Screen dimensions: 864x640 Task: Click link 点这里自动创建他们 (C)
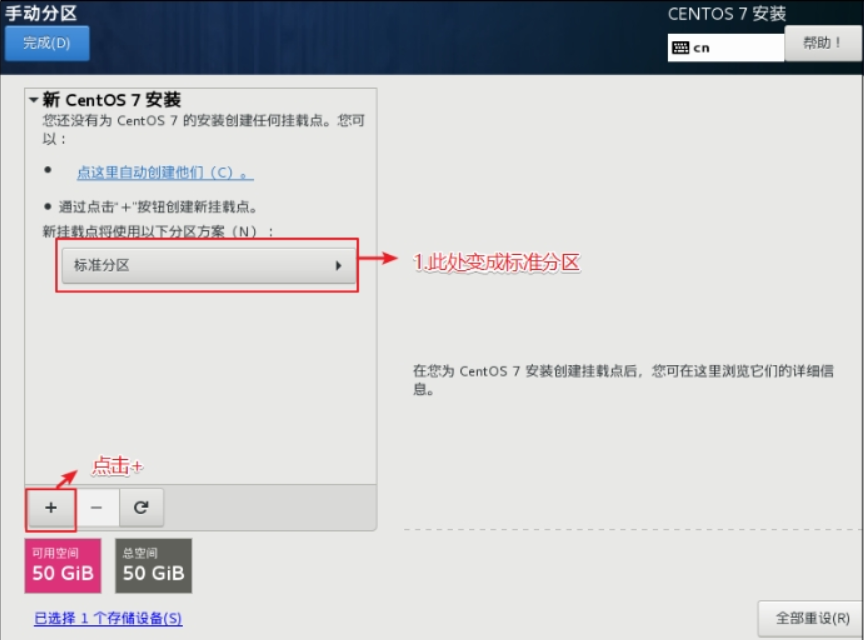coord(165,173)
